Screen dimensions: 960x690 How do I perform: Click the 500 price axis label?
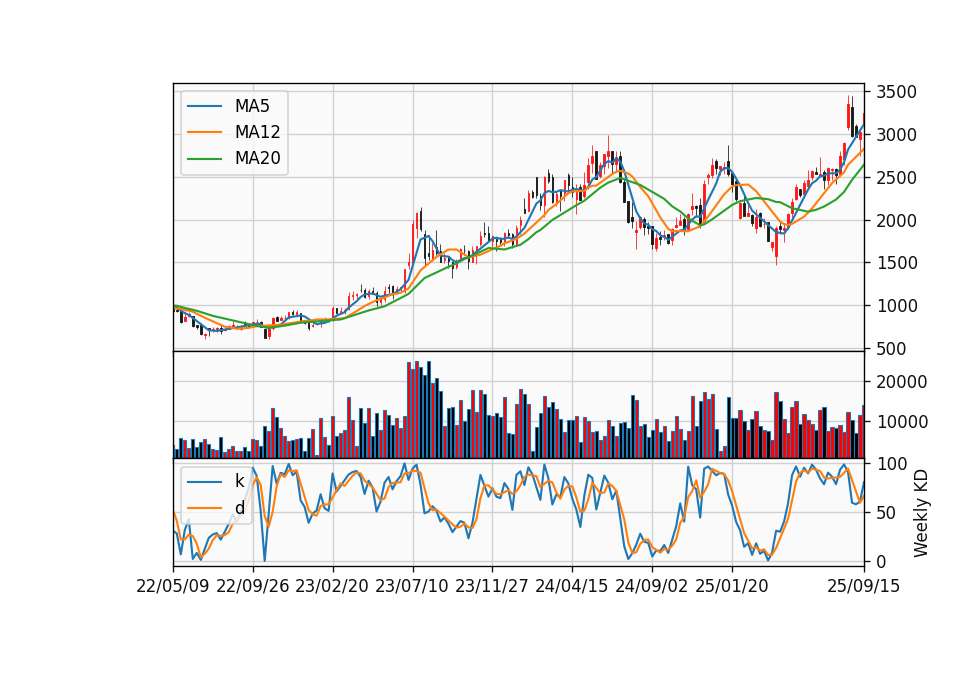click(891, 349)
